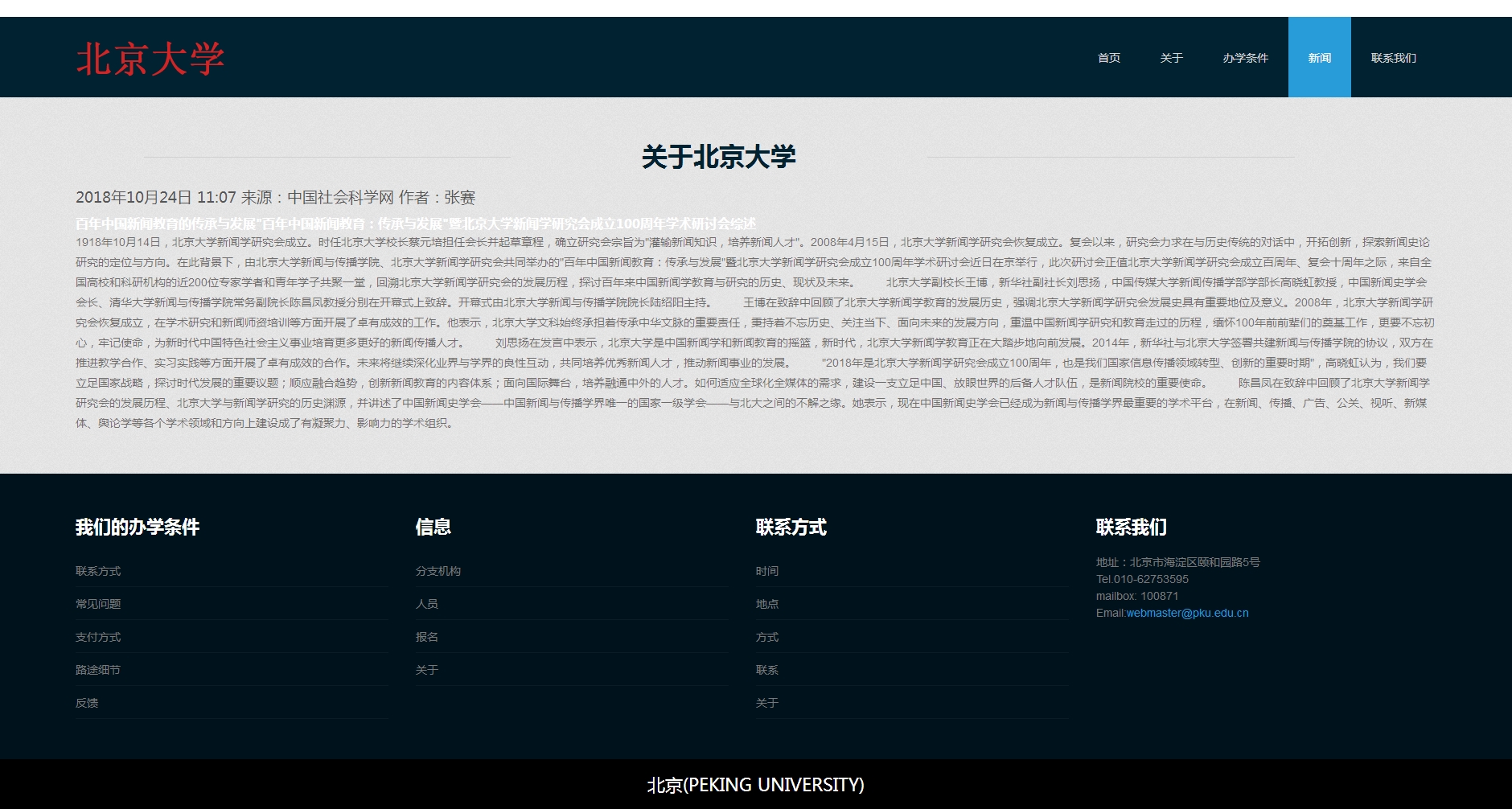Open 关于 in the top navigation bar

pos(1171,58)
